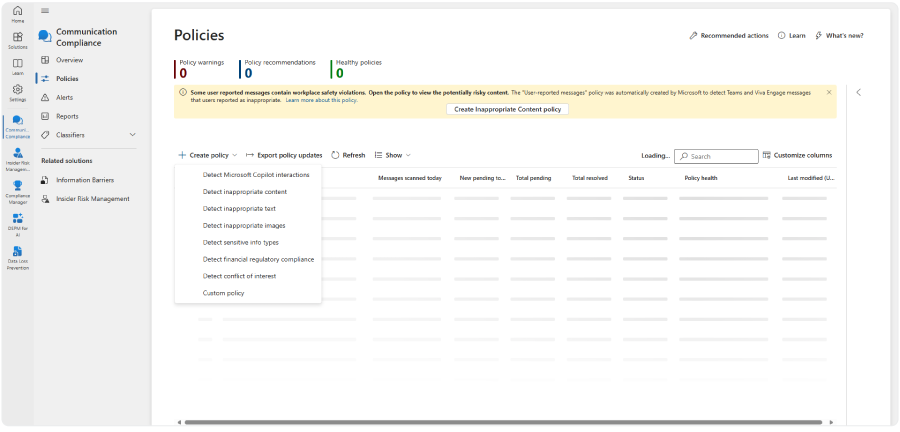Open What's new?
Image resolution: width=900 pixels, height=432 pixels.
pos(839,36)
